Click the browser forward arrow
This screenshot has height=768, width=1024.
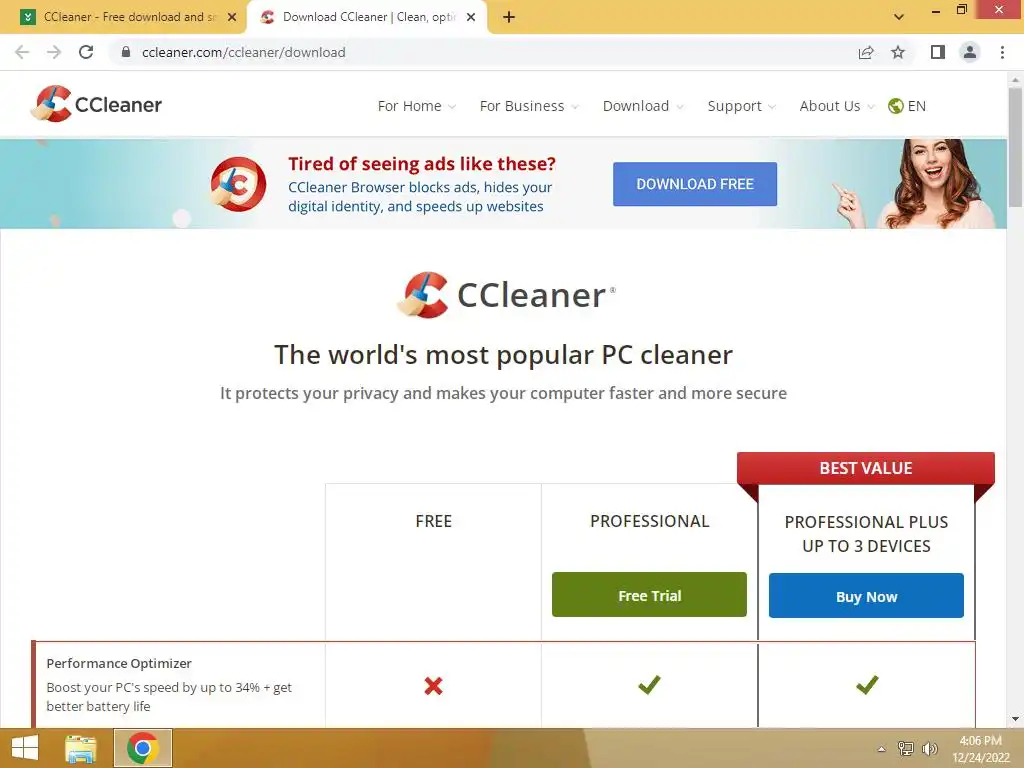pos(54,52)
